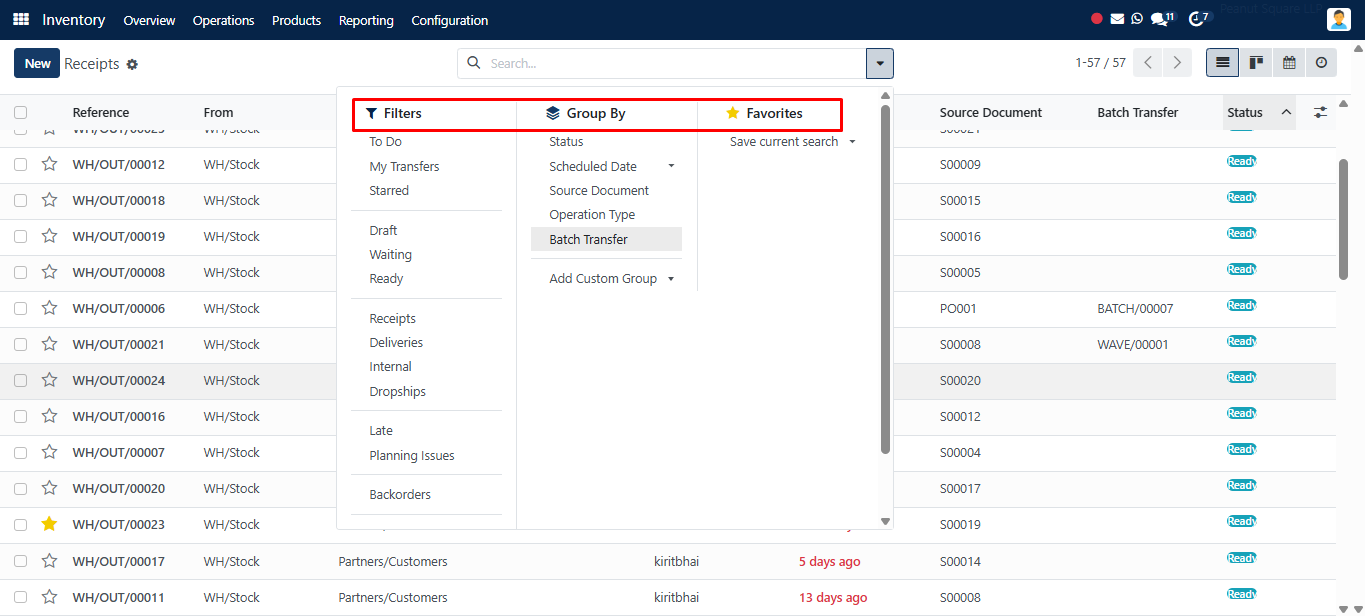The height and width of the screenshot is (616, 1365).
Task: Star the WH/OUT/00017 record
Action: tap(49, 561)
